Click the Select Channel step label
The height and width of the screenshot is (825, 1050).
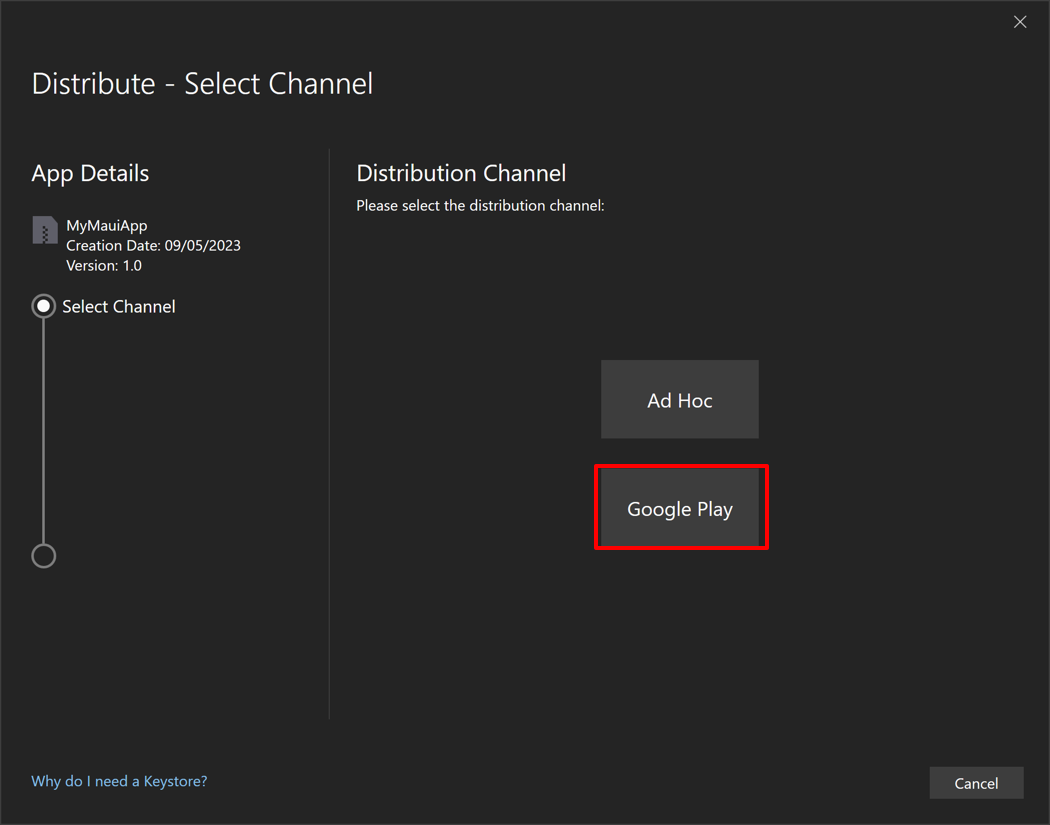pyautogui.click(x=118, y=307)
